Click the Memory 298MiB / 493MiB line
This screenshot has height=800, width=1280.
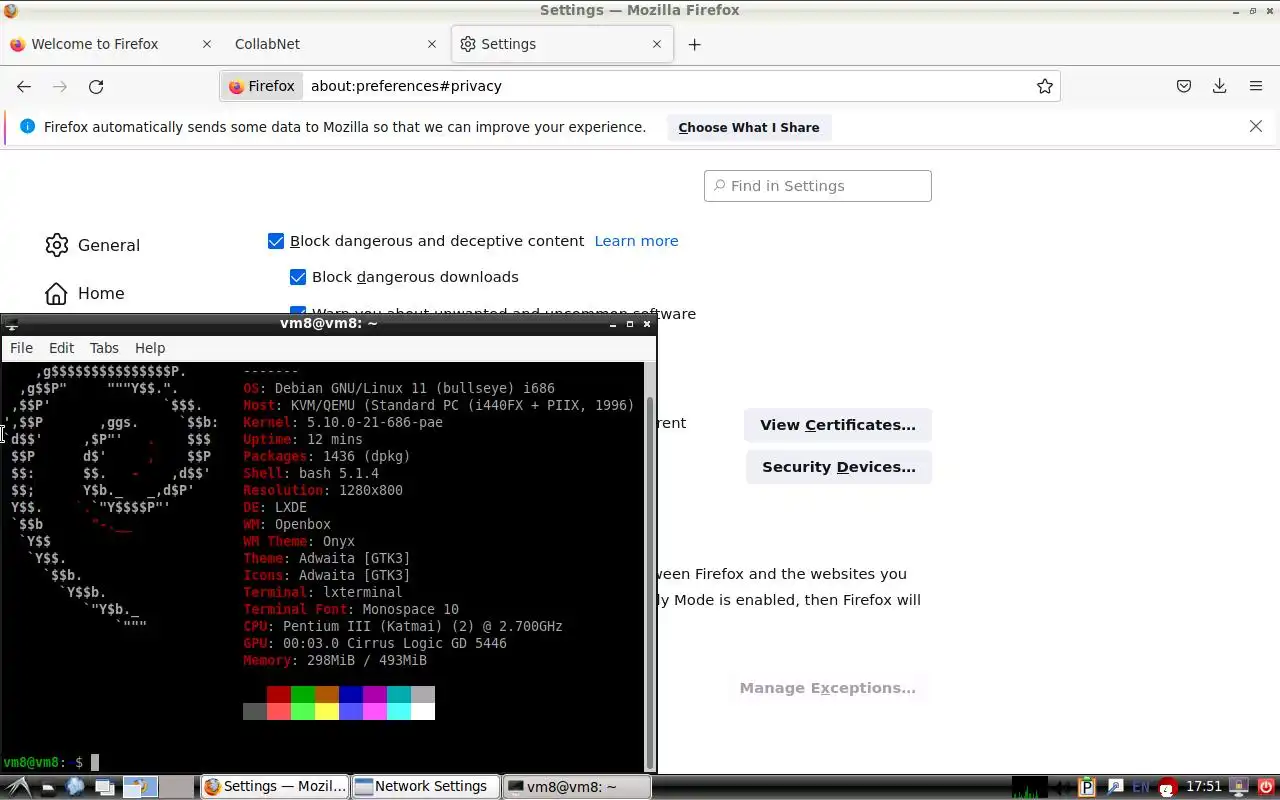pos(335,660)
